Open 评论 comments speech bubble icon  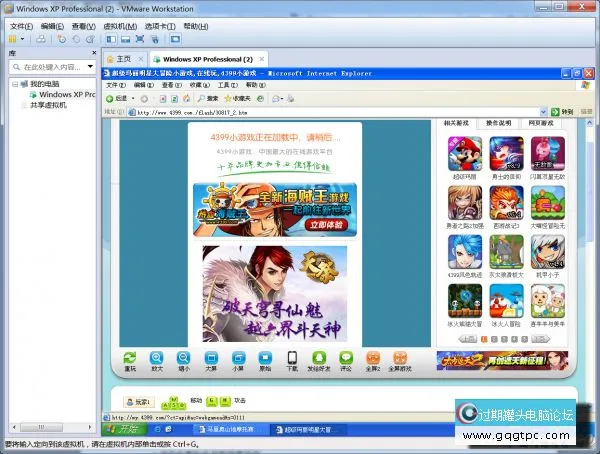click(x=346, y=358)
